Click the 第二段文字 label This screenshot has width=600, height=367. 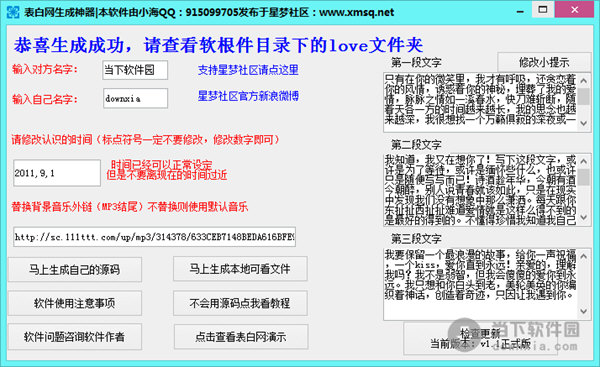point(416,145)
